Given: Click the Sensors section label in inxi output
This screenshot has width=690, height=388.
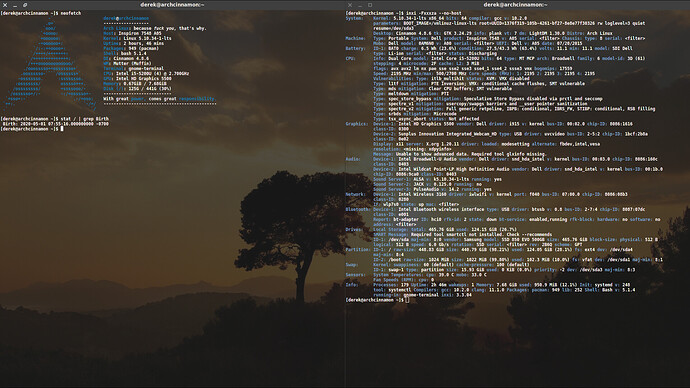Looking at the screenshot, I should click(356, 275).
